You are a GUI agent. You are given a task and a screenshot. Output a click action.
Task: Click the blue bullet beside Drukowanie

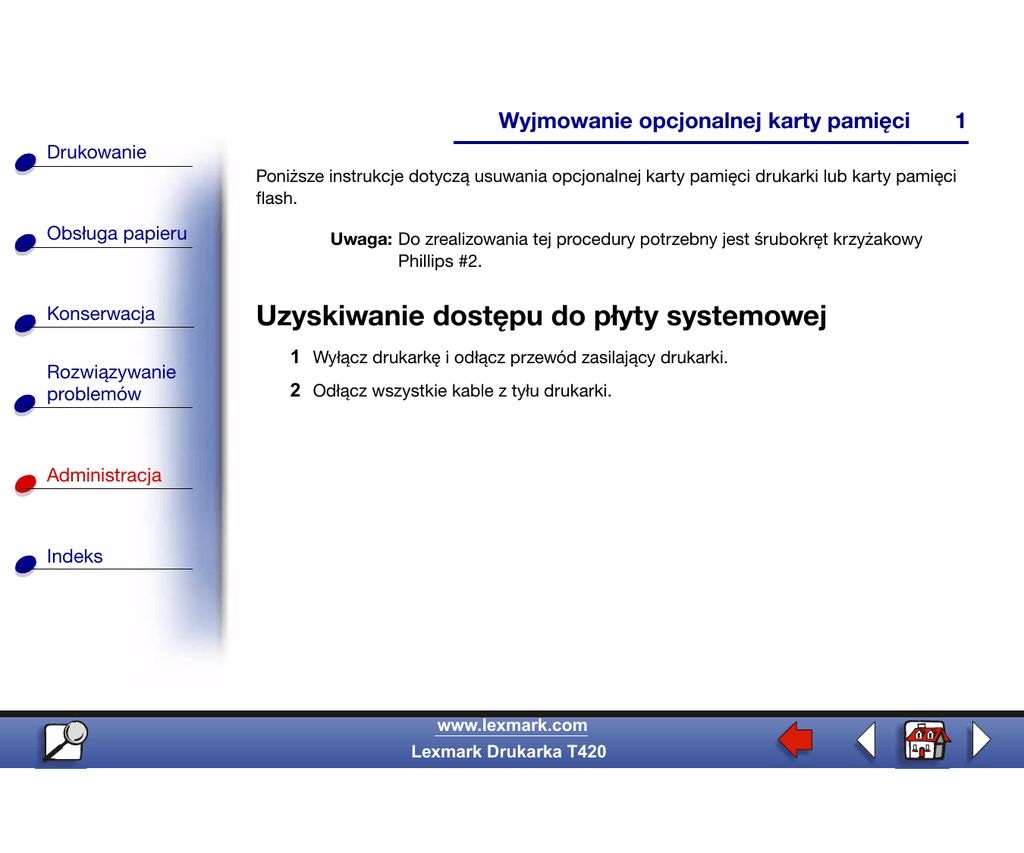pos(26,164)
